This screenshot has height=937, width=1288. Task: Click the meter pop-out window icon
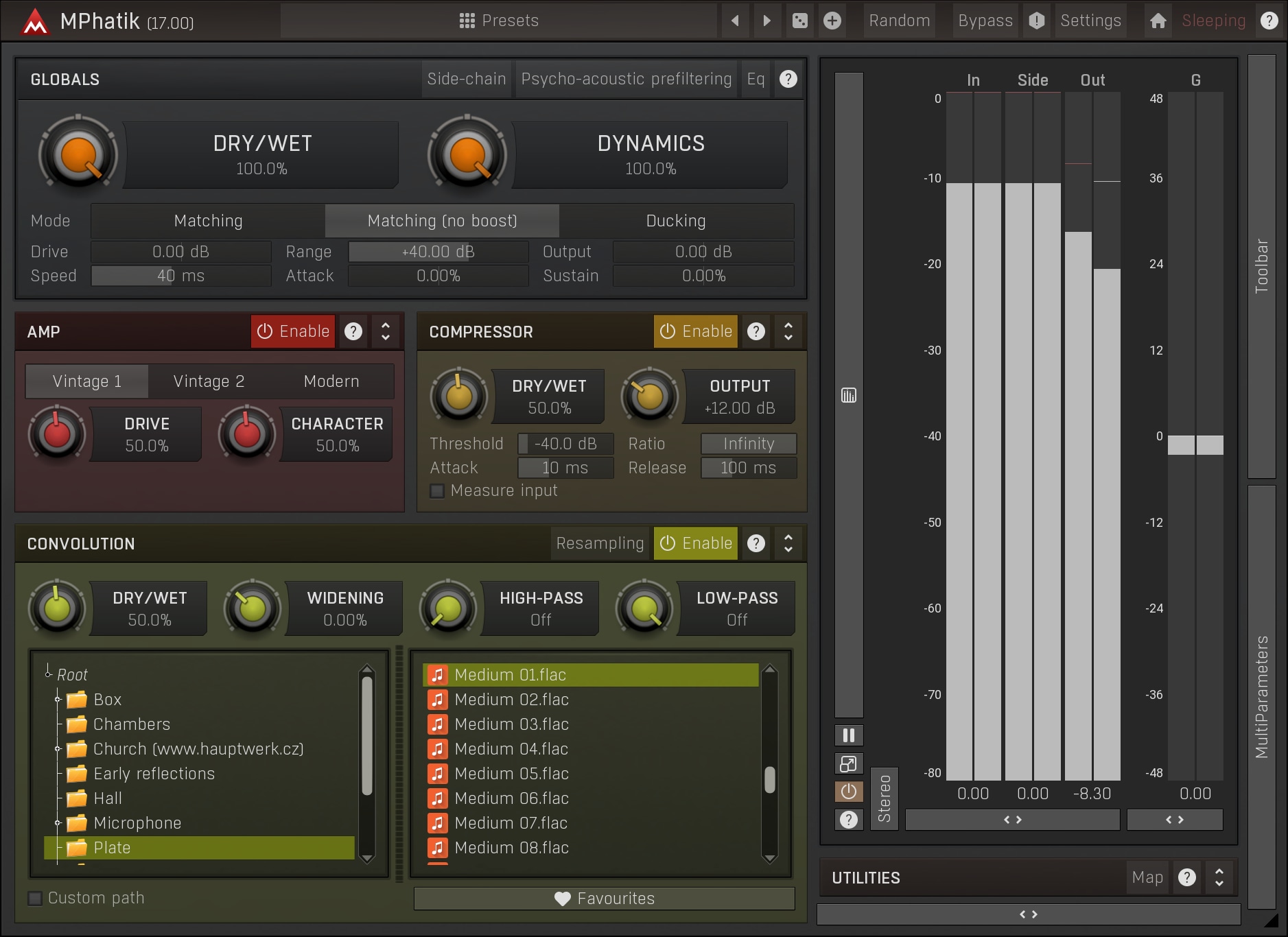tap(848, 763)
